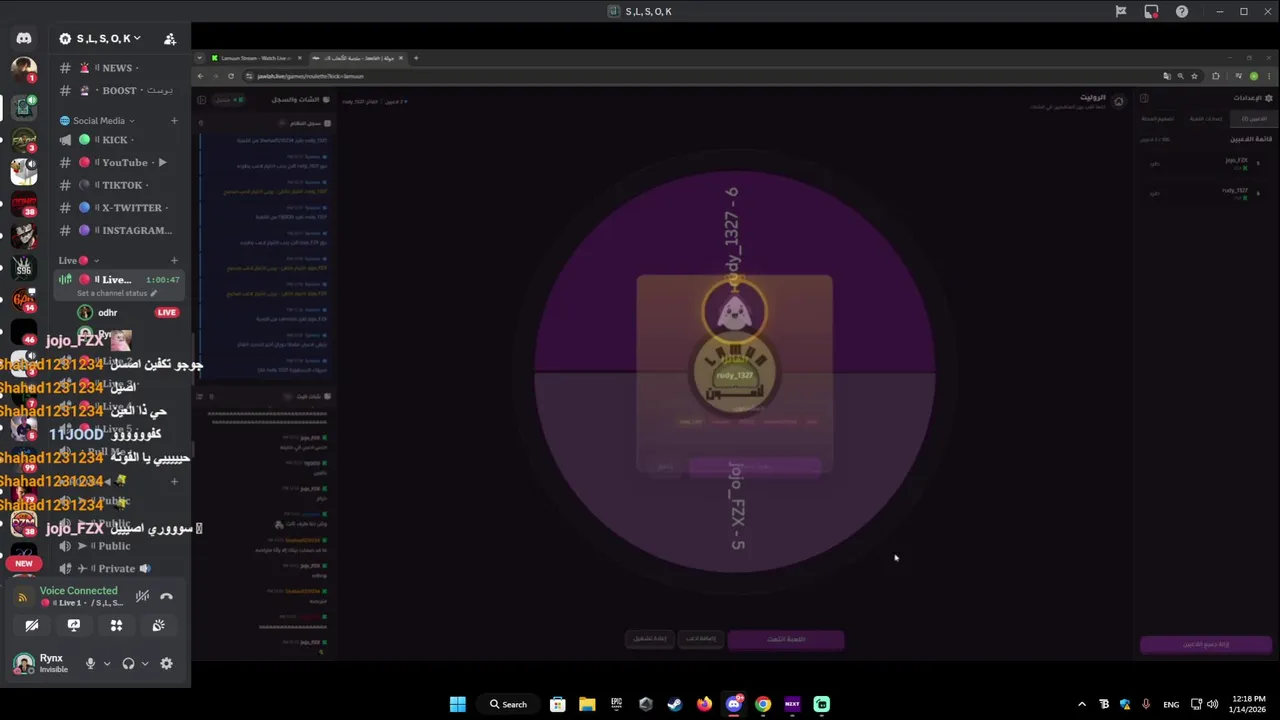Join the Public voice channel above Private
Image resolution: width=1280 pixels, height=720 pixels.
click(117, 546)
